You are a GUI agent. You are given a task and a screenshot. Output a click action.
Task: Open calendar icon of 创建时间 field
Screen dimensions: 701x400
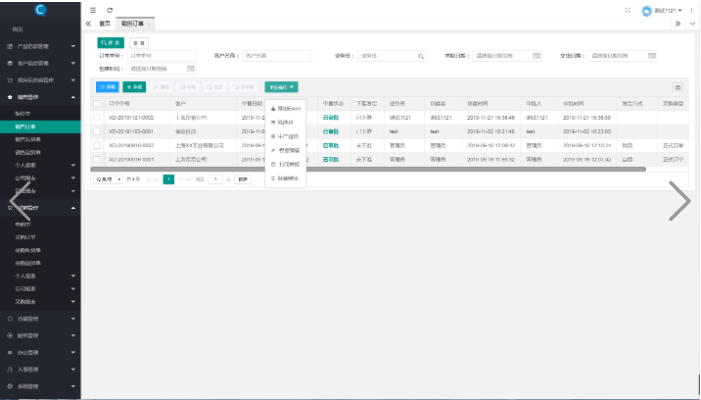(190, 69)
